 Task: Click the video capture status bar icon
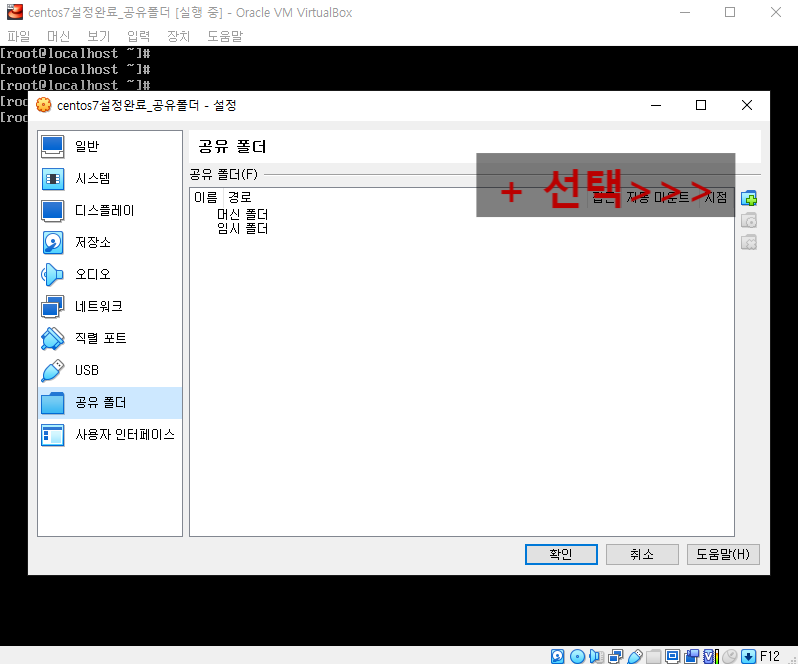click(x=692, y=656)
